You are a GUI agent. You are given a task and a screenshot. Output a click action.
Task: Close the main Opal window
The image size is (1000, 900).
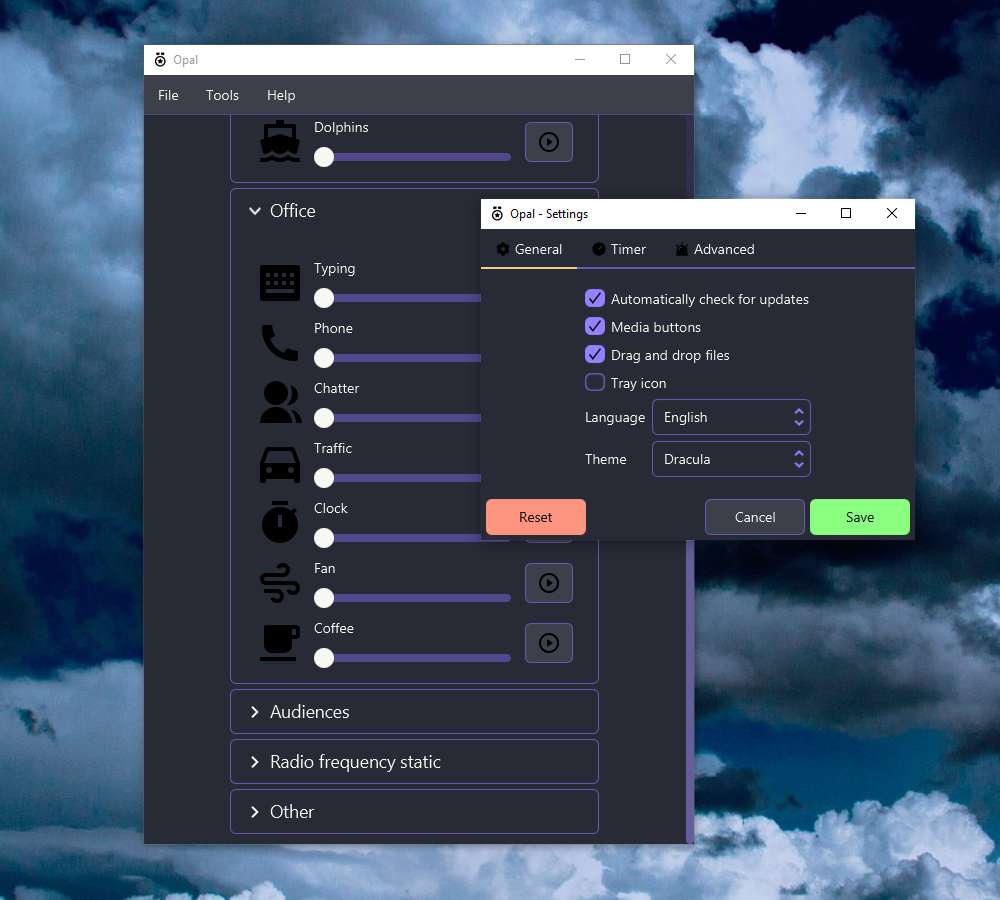671,59
